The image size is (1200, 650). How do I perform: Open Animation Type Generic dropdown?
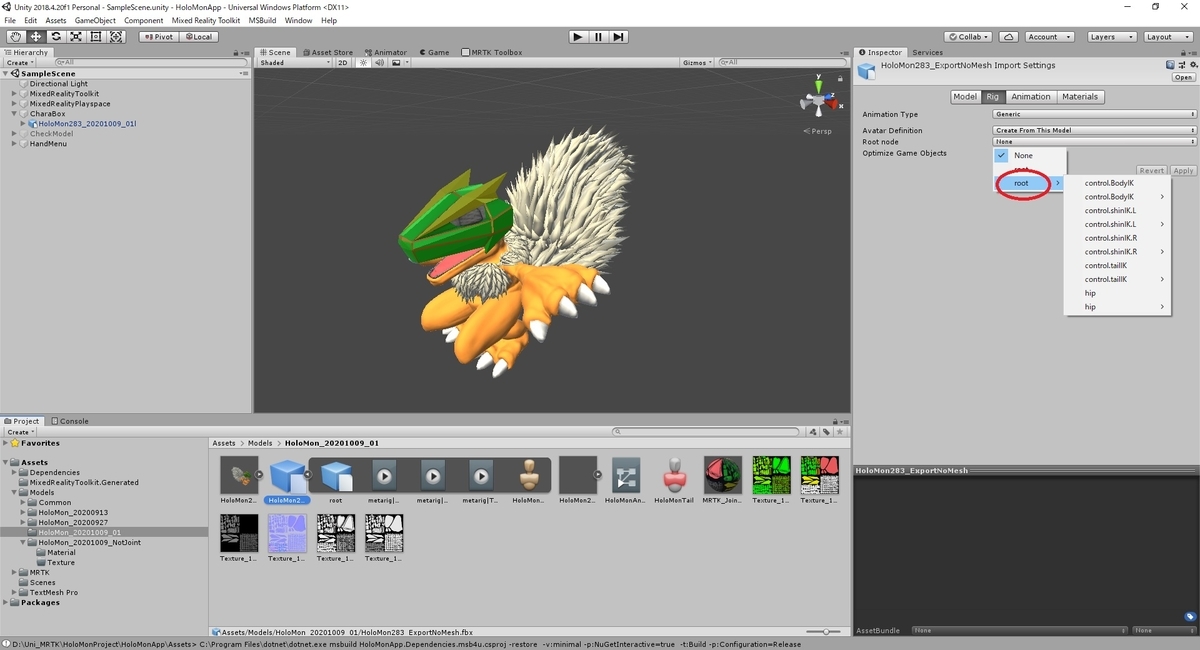1094,114
